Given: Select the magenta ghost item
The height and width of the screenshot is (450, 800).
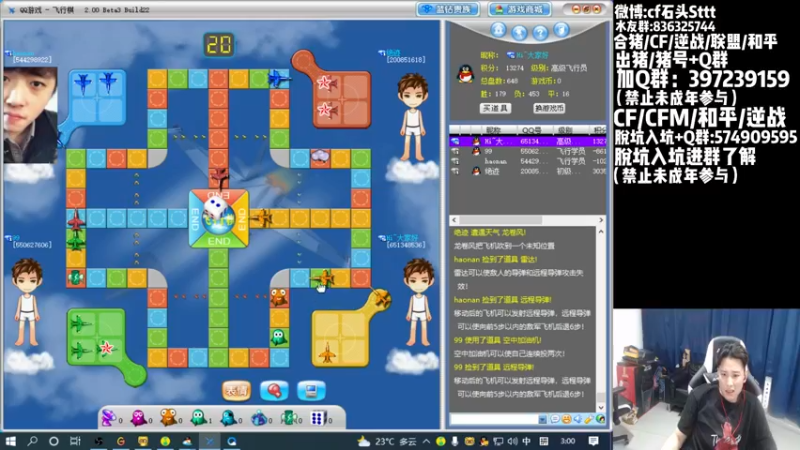Looking at the screenshot, I should click(x=138, y=418).
